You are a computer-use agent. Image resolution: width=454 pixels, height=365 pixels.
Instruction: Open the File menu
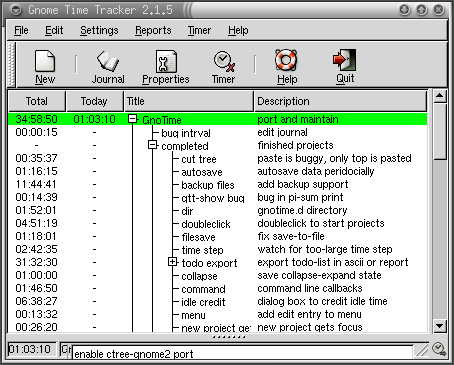pos(21,30)
